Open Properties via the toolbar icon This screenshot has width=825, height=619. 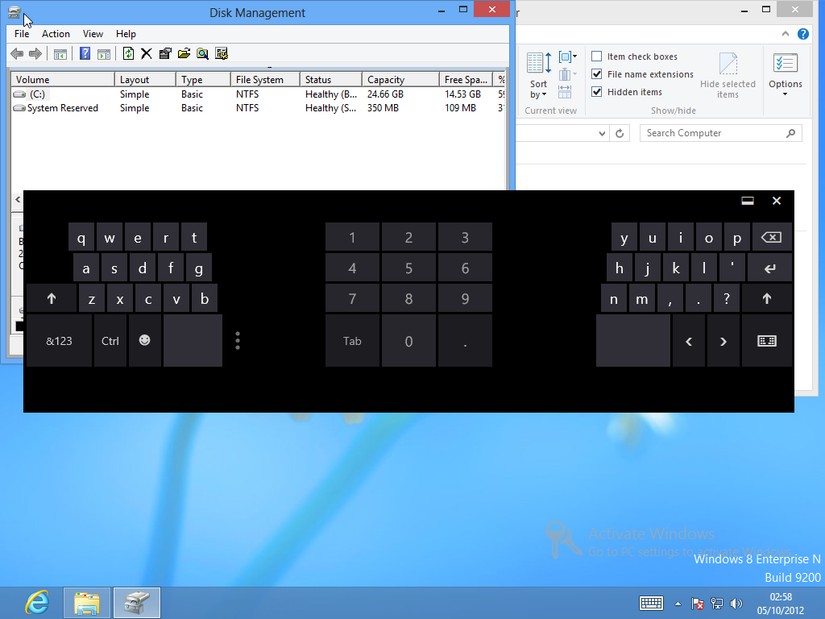coord(165,54)
